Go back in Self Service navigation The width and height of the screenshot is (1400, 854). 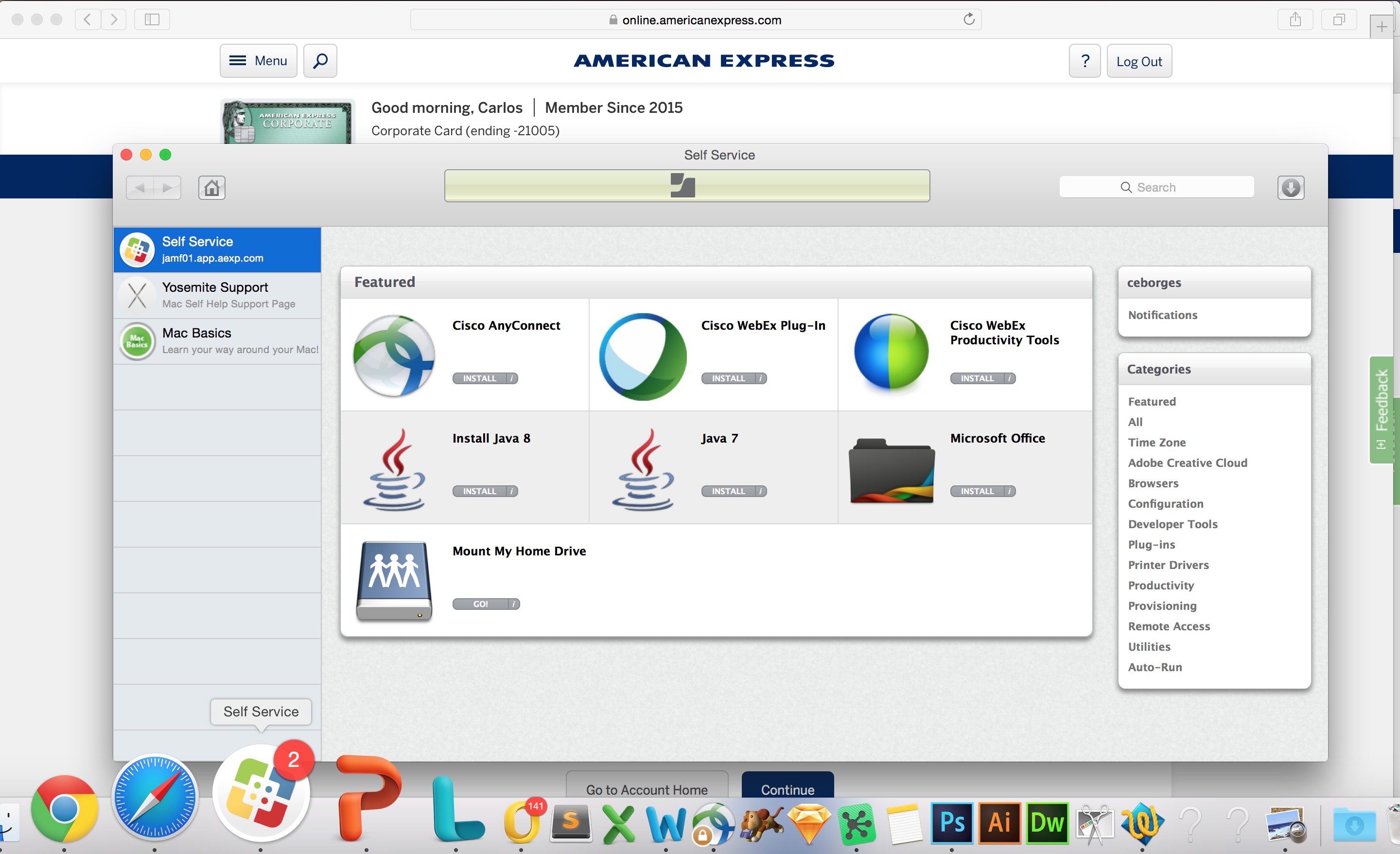tap(140, 188)
